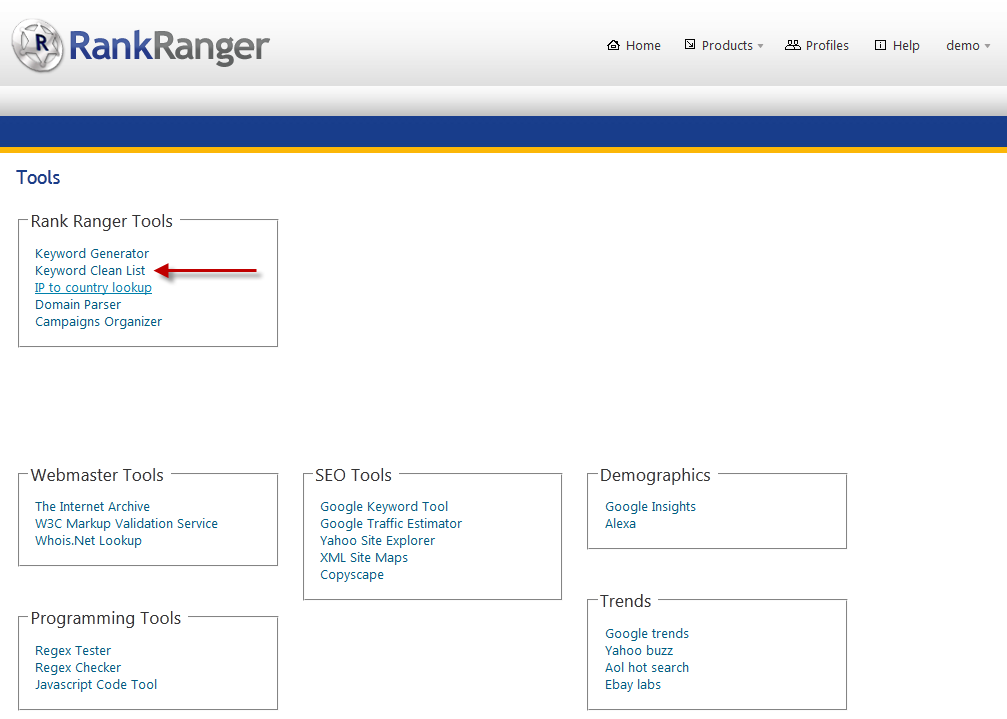This screenshot has height=719, width=1007.
Task: Open the Alexa link
Action: point(620,524)
